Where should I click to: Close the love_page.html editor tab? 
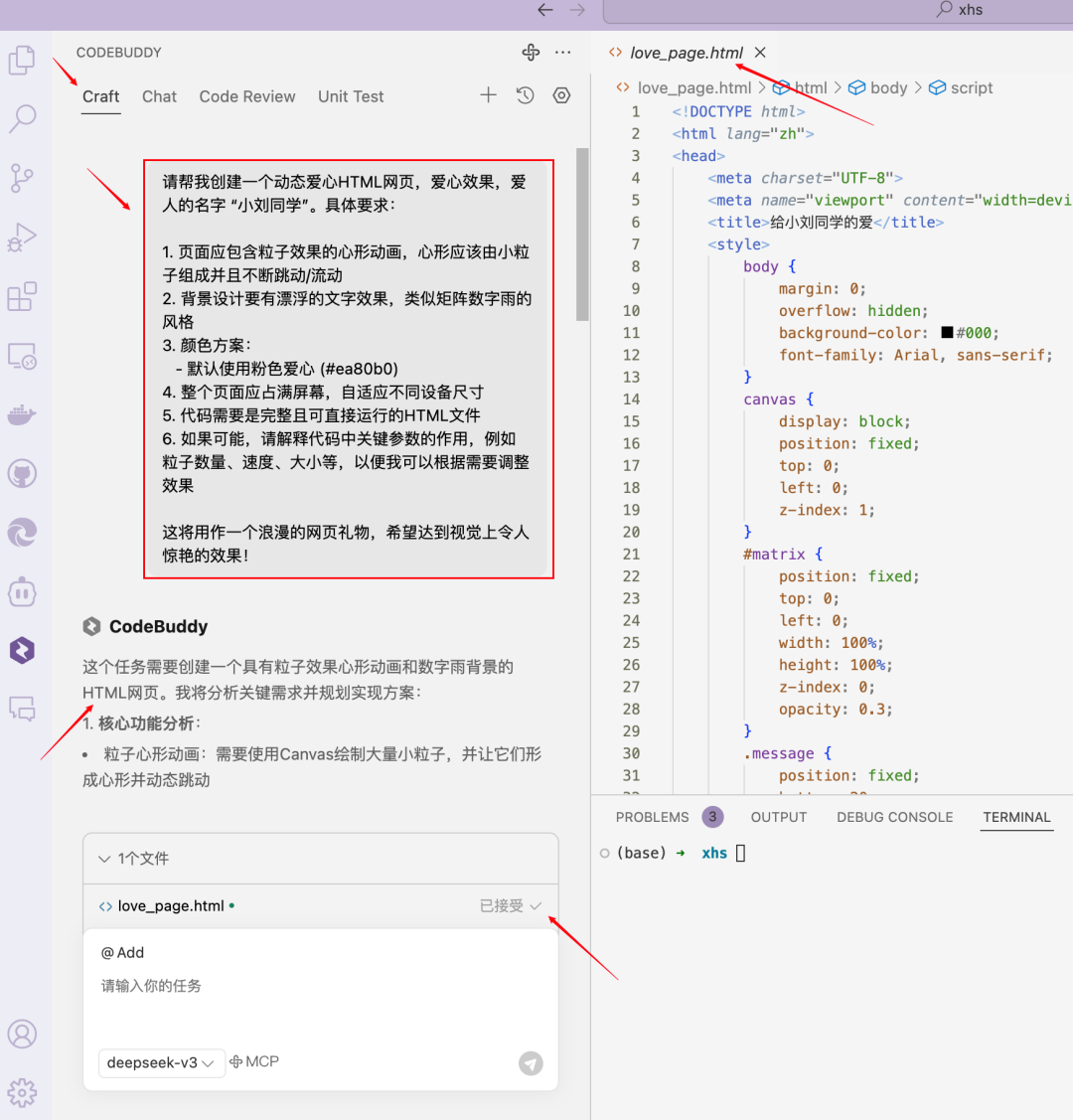click(760, 52)
